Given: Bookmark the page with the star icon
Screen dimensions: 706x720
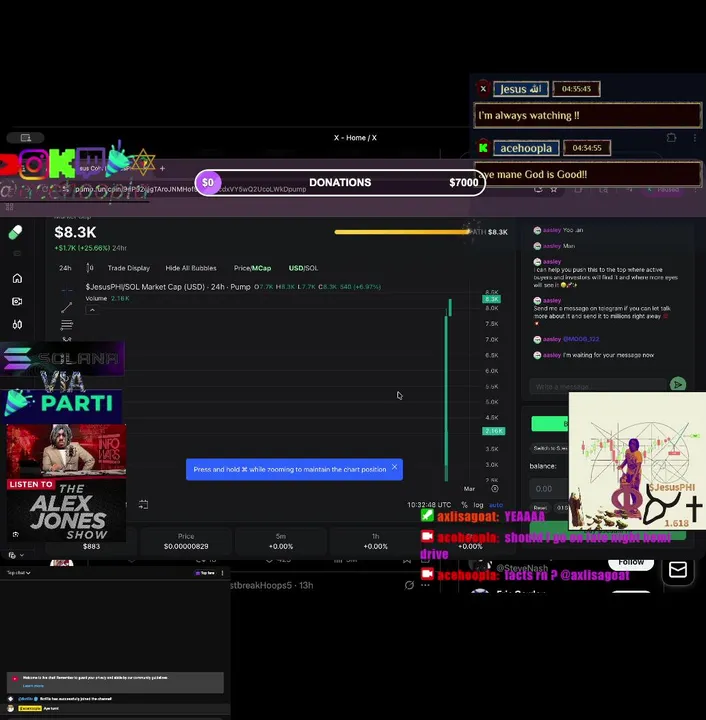Looking at the screenshot, I should [x=554, y=190].
